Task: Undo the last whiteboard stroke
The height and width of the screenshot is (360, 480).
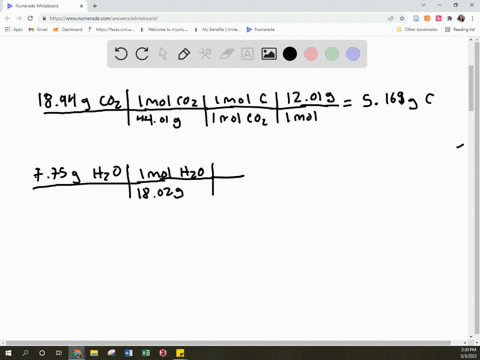Action: [x=121, y=54]
